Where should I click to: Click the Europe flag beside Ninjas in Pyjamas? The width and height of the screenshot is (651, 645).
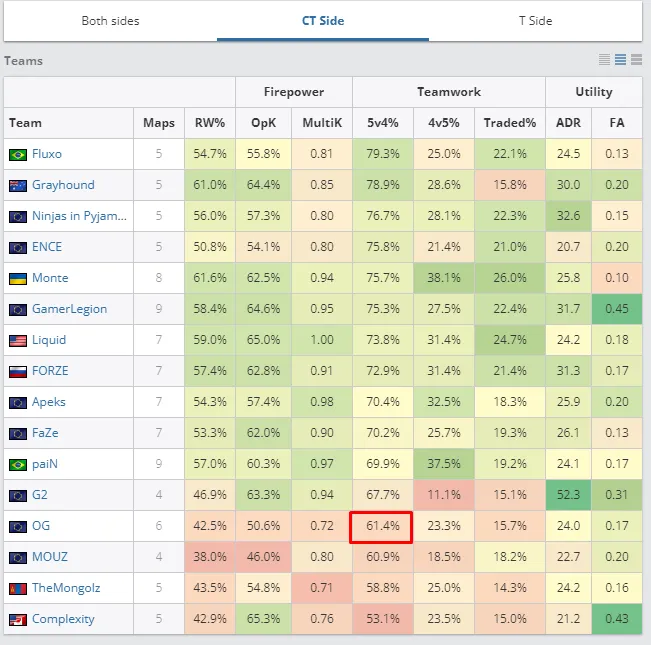18,217
